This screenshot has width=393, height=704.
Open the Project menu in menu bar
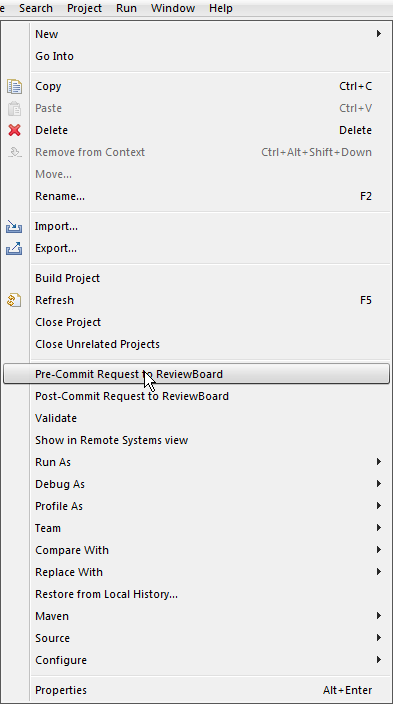[x=84, y=8]
